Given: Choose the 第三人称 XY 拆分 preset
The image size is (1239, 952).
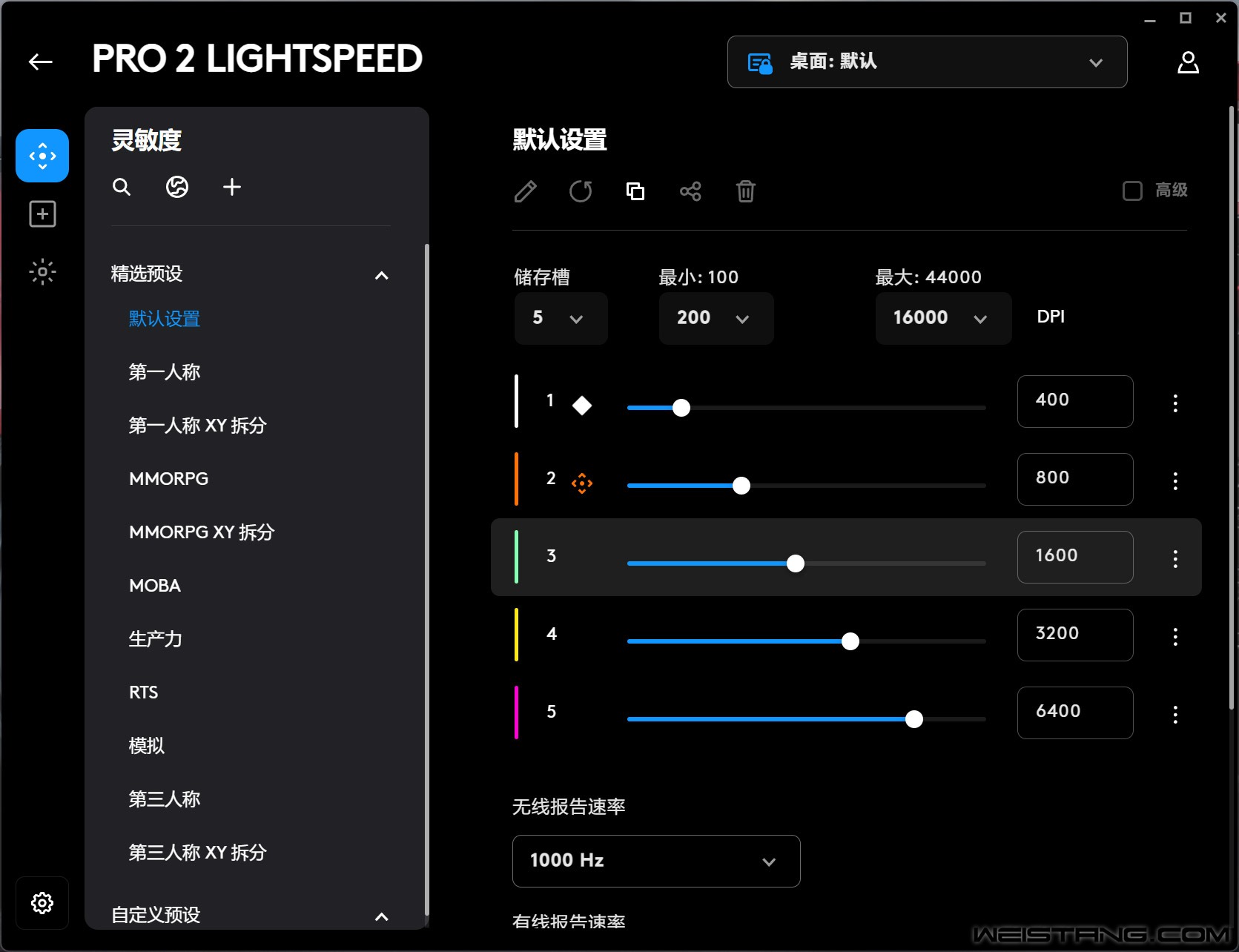Looking at the screenshot, I should pos(197,853).
